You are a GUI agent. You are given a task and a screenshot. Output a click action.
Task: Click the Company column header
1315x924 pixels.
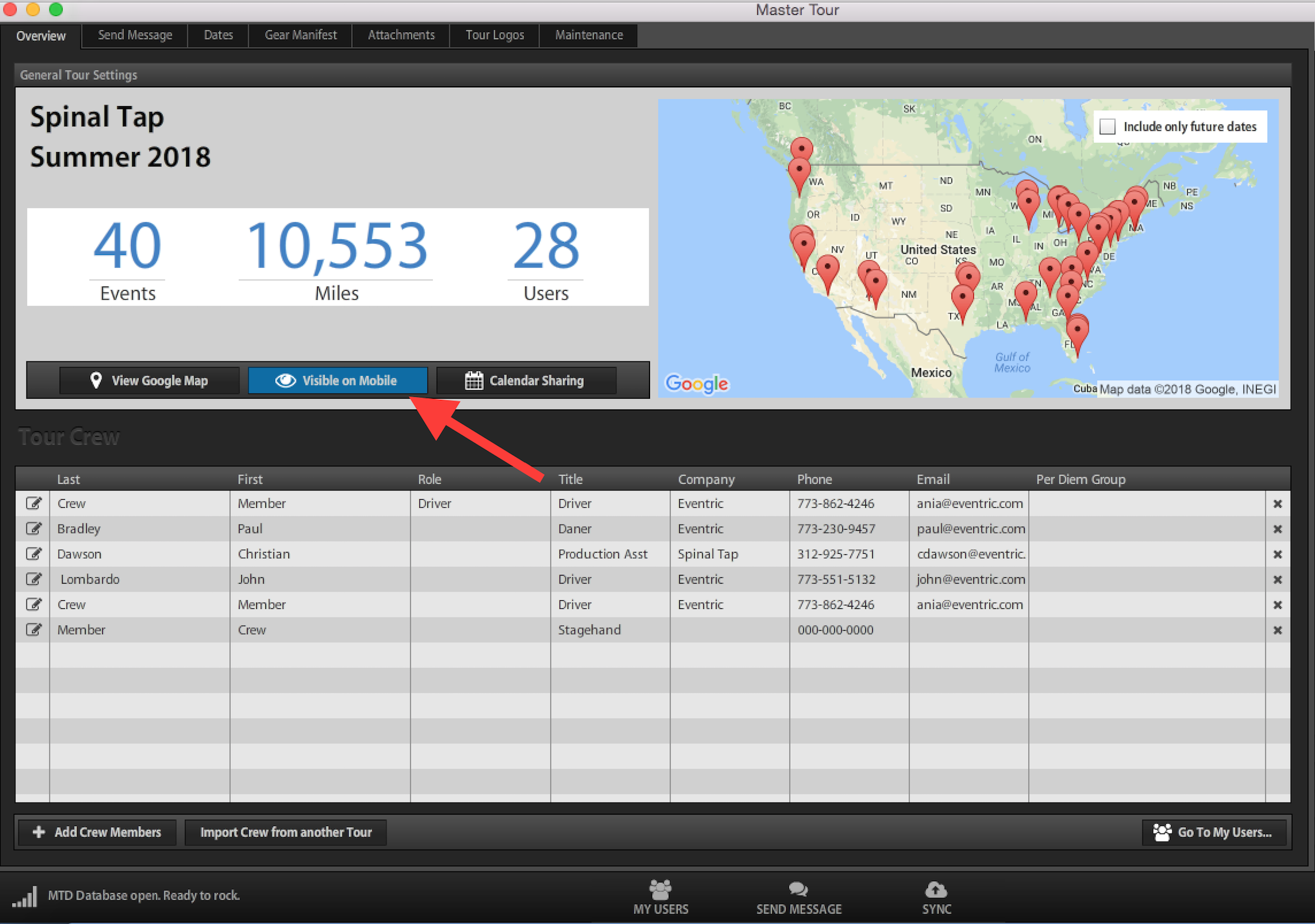coord(730,479)
